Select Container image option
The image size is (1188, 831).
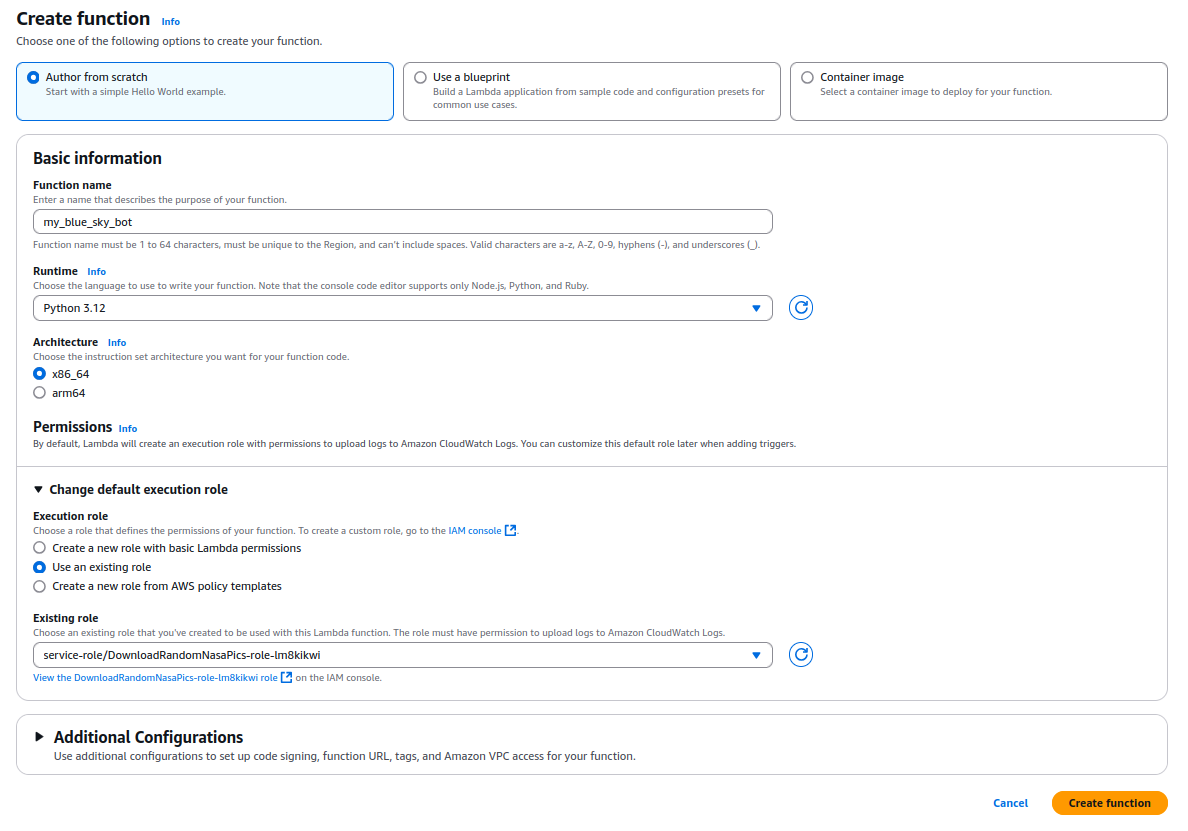point(807,77)
